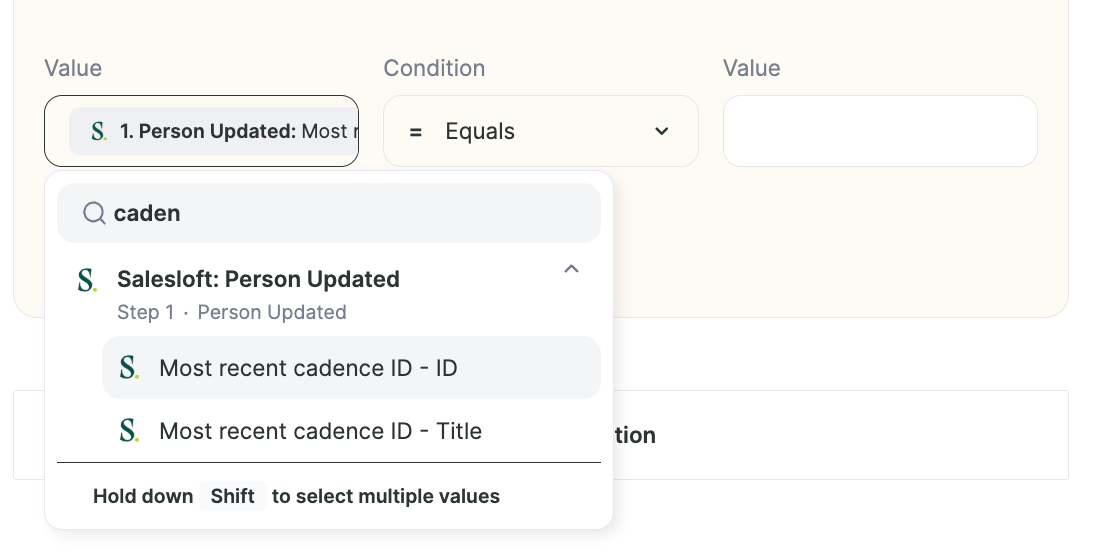This screenshot has width=1104, height=560.
Task: Open the Equals condition dropdown
Action: (541, 131)
